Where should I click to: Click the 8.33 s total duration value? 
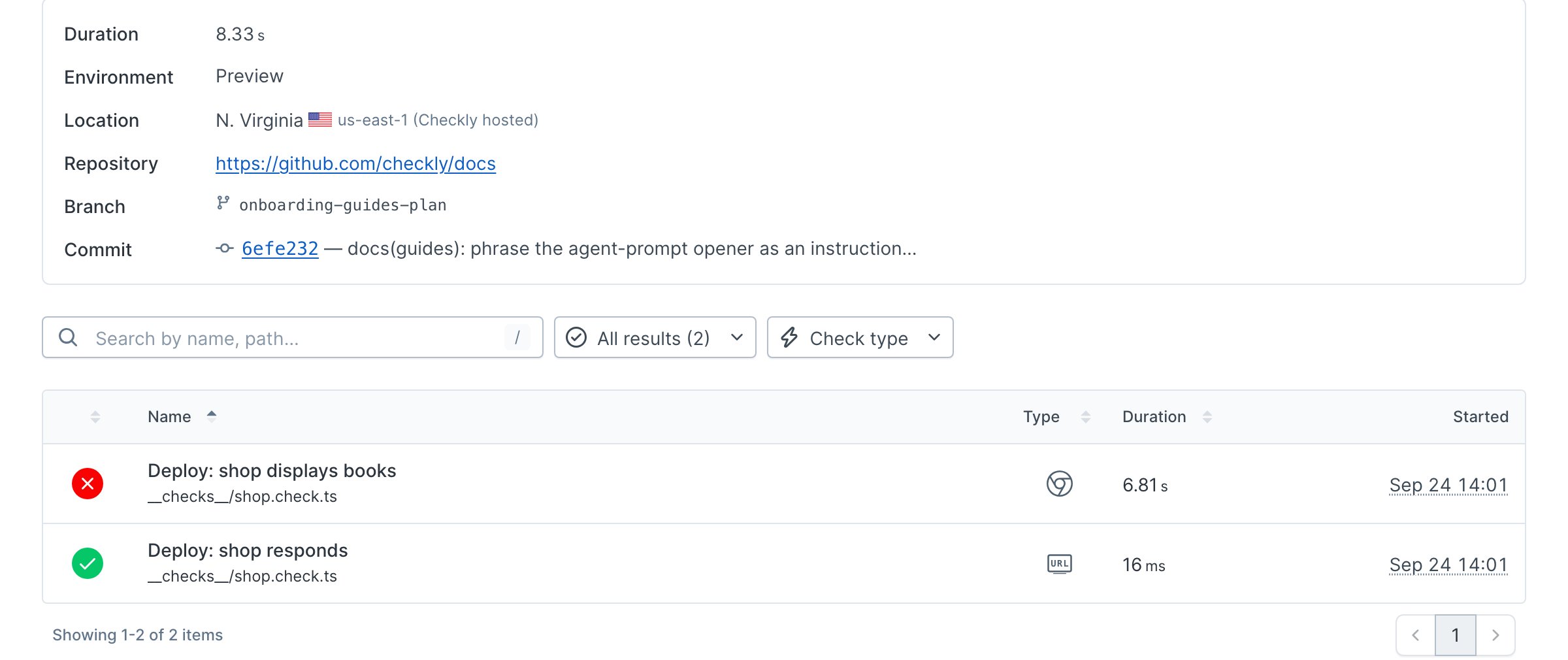pos(240,34)
